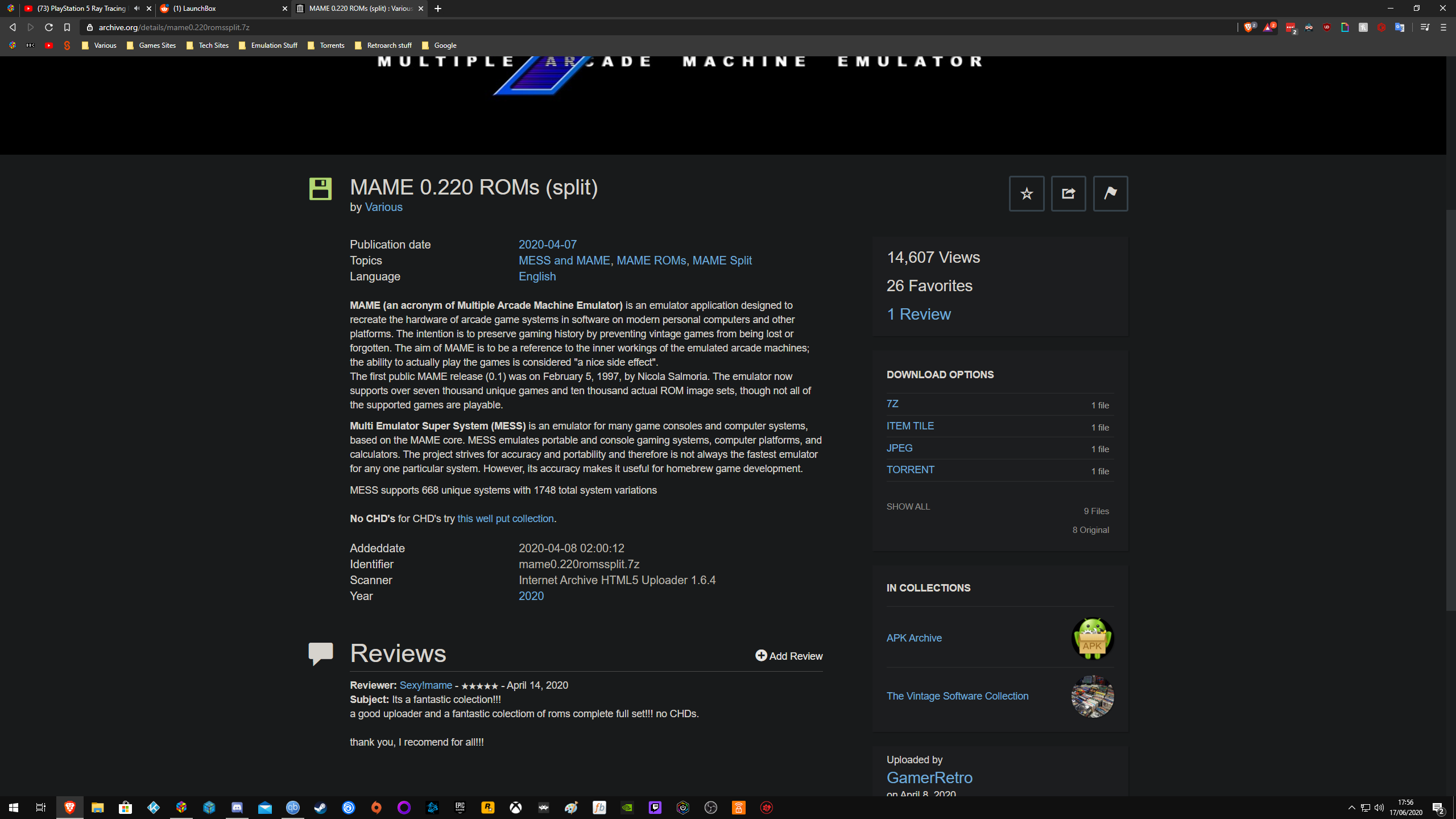
Task: Download the TORRENT file option
Action: 911,470
